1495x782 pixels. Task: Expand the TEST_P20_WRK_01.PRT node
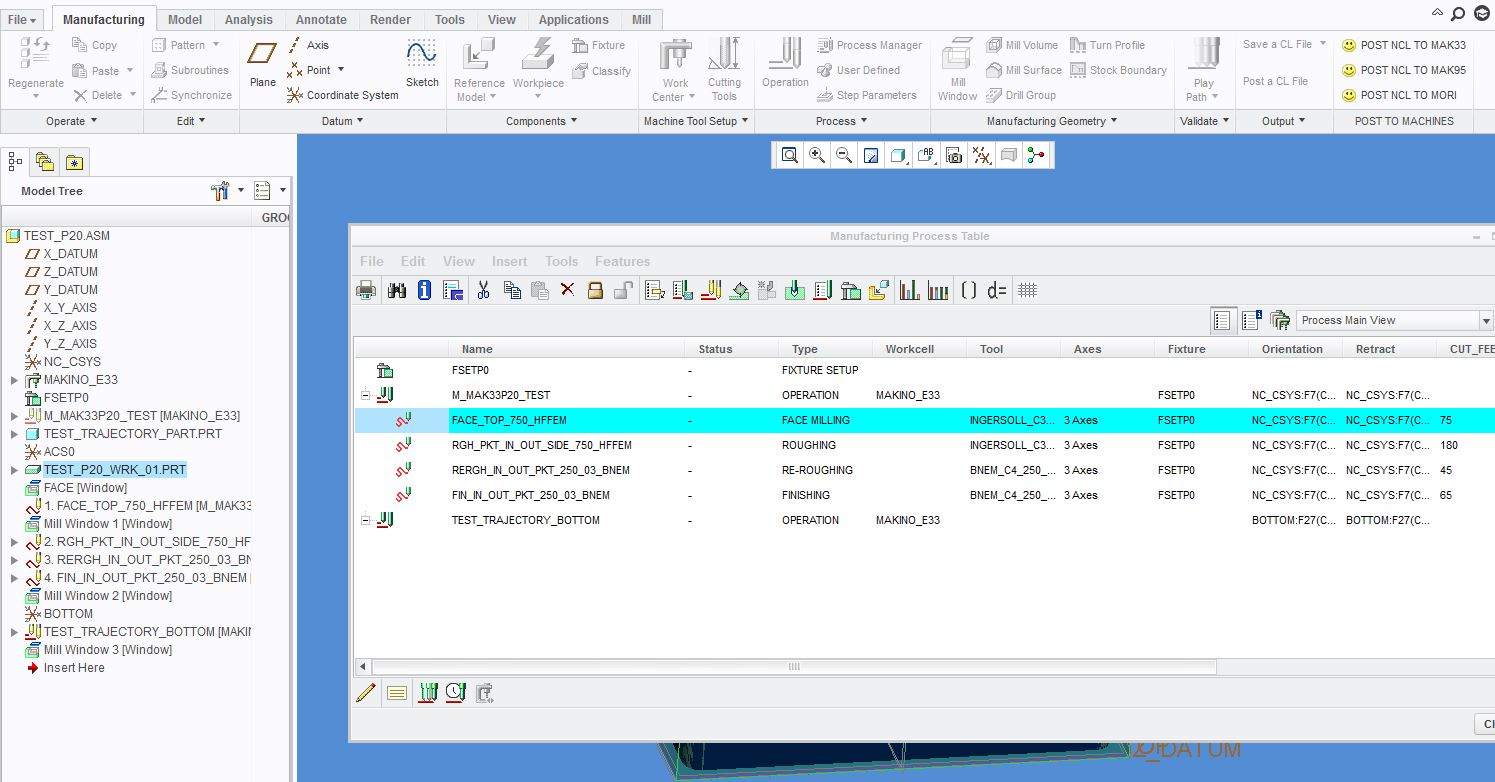14,470
